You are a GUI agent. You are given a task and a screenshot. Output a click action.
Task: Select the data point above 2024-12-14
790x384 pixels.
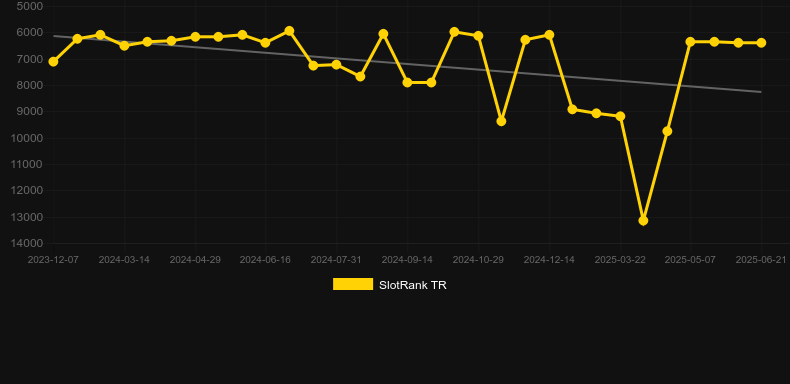pos(549,35)
